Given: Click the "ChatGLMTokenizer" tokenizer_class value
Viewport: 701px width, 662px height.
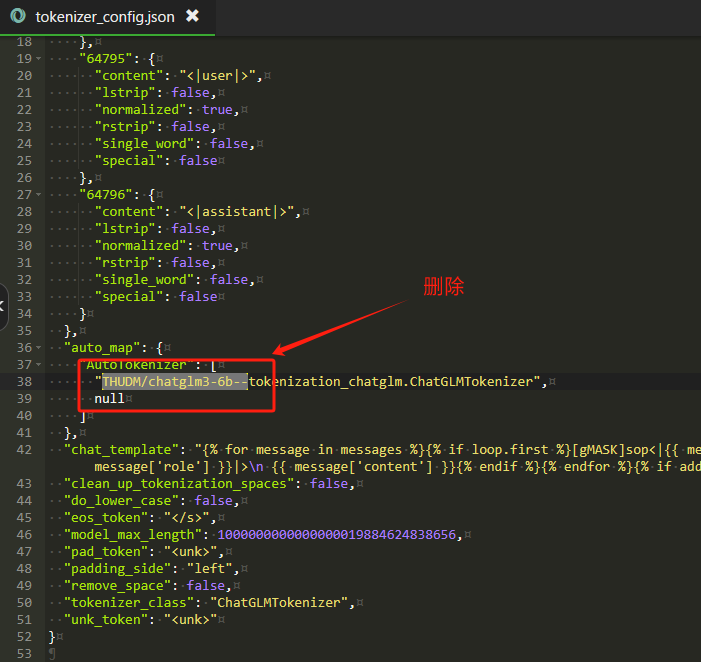Looking at the screenshot, I should [279, 603].
